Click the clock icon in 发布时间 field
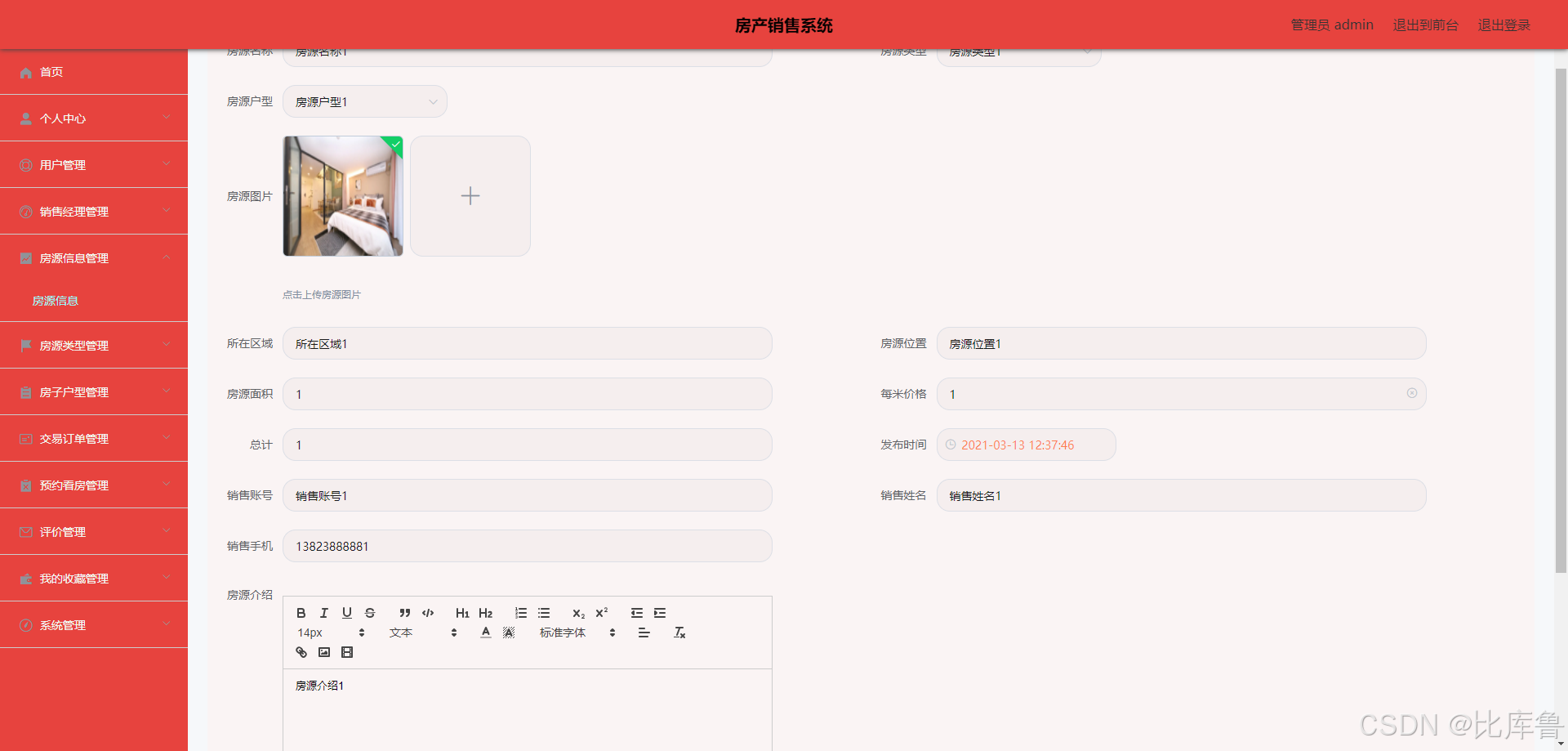The width and height of the screenshot is (1568, 751). [x=951, y=445]
